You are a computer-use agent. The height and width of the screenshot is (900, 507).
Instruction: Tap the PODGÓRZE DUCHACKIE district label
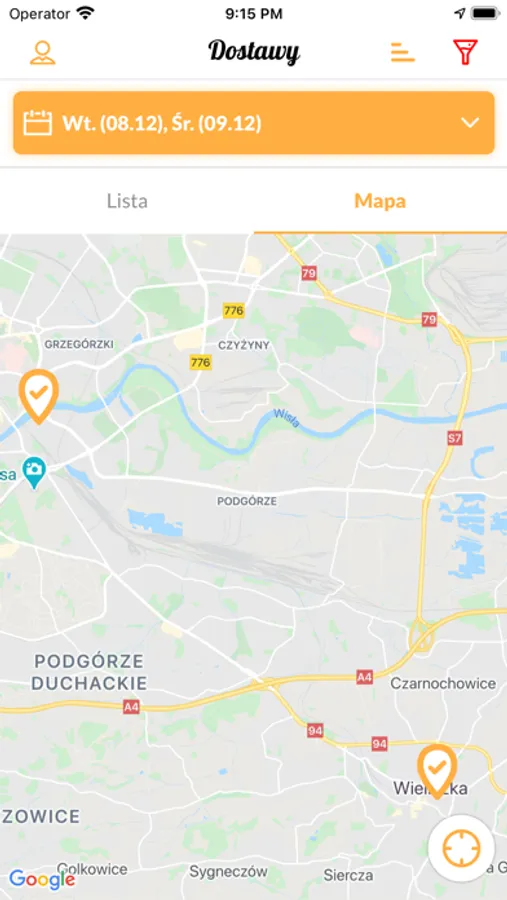point(89,672)
